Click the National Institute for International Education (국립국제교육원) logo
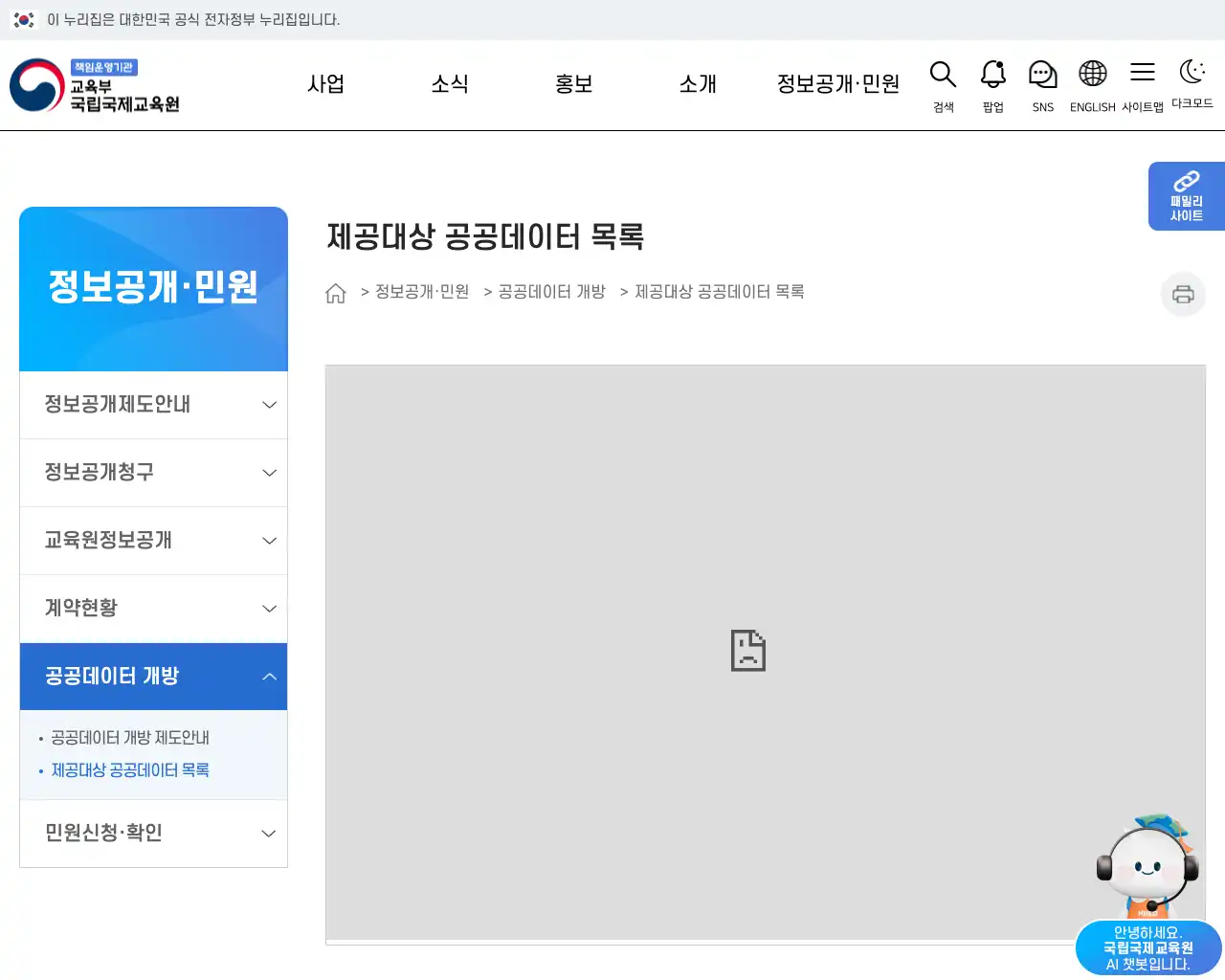This screenshot has height=980, width=1225. pyautogui.click(x=95, y=85)
